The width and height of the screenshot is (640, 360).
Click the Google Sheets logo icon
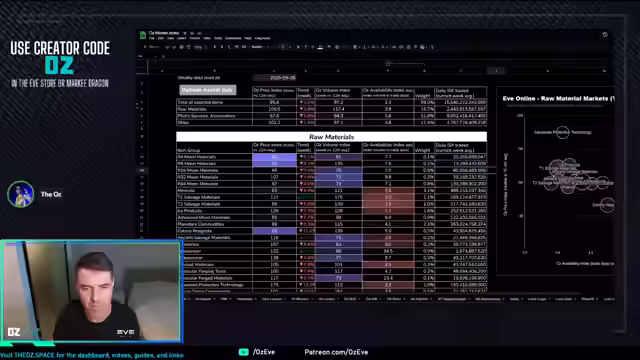coord(143,36)
